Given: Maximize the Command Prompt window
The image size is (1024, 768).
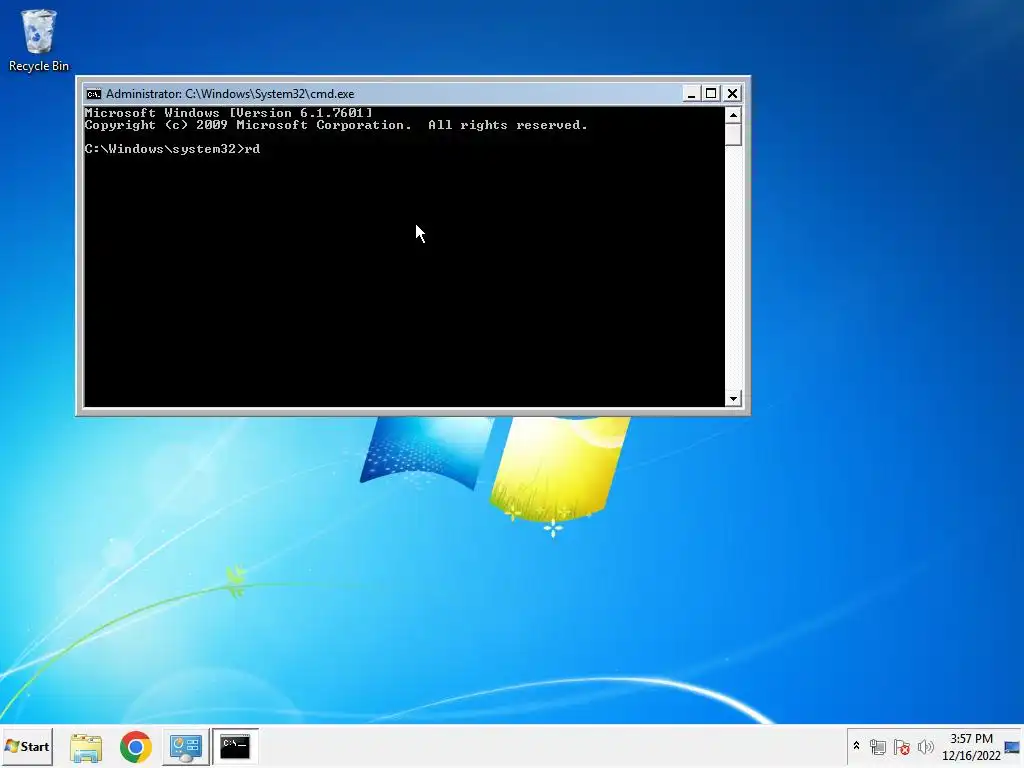Looking at the screenshot, I should coord(711,93).
